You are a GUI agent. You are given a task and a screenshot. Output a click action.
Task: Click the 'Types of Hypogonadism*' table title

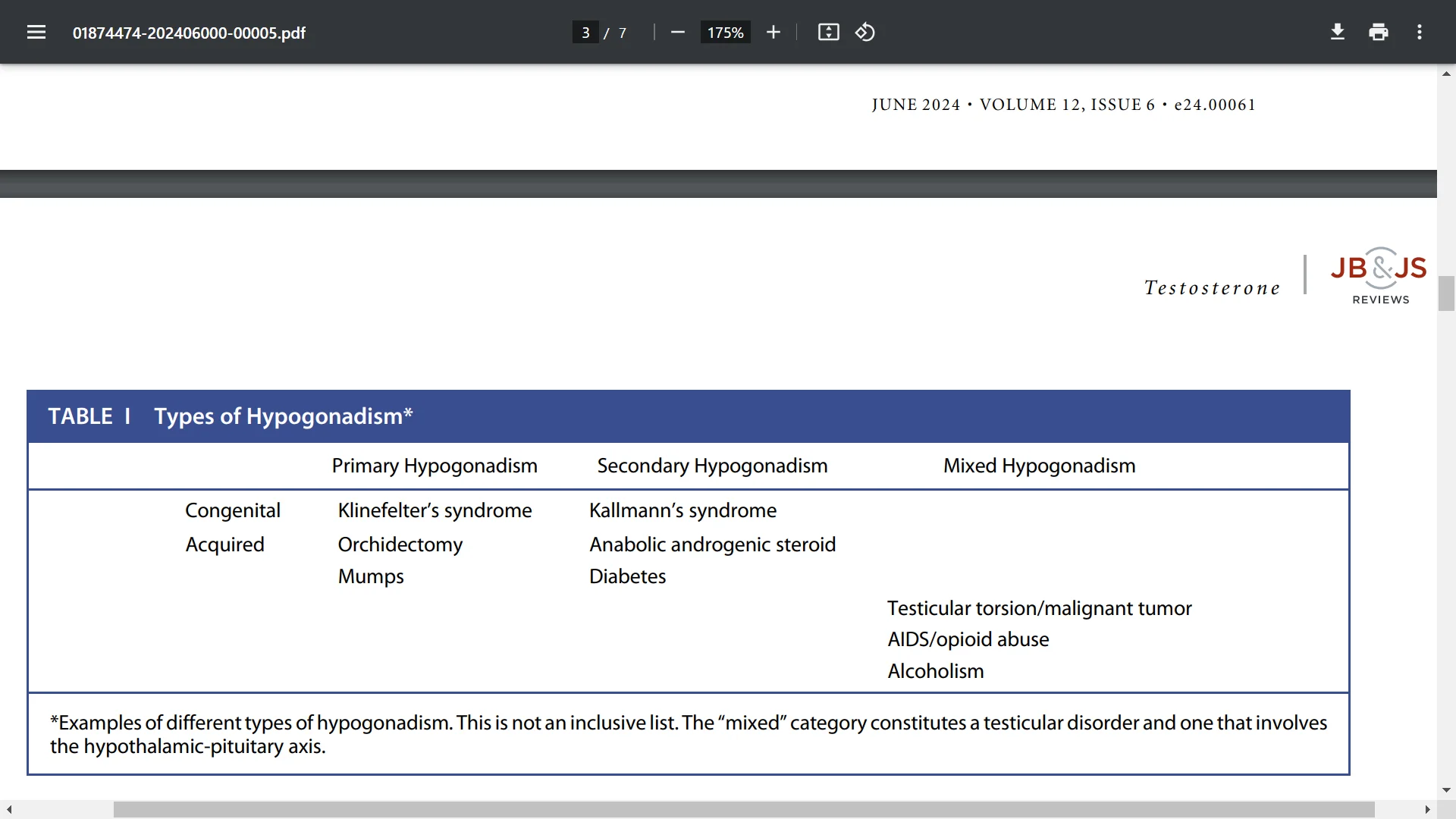click(283, 416)
